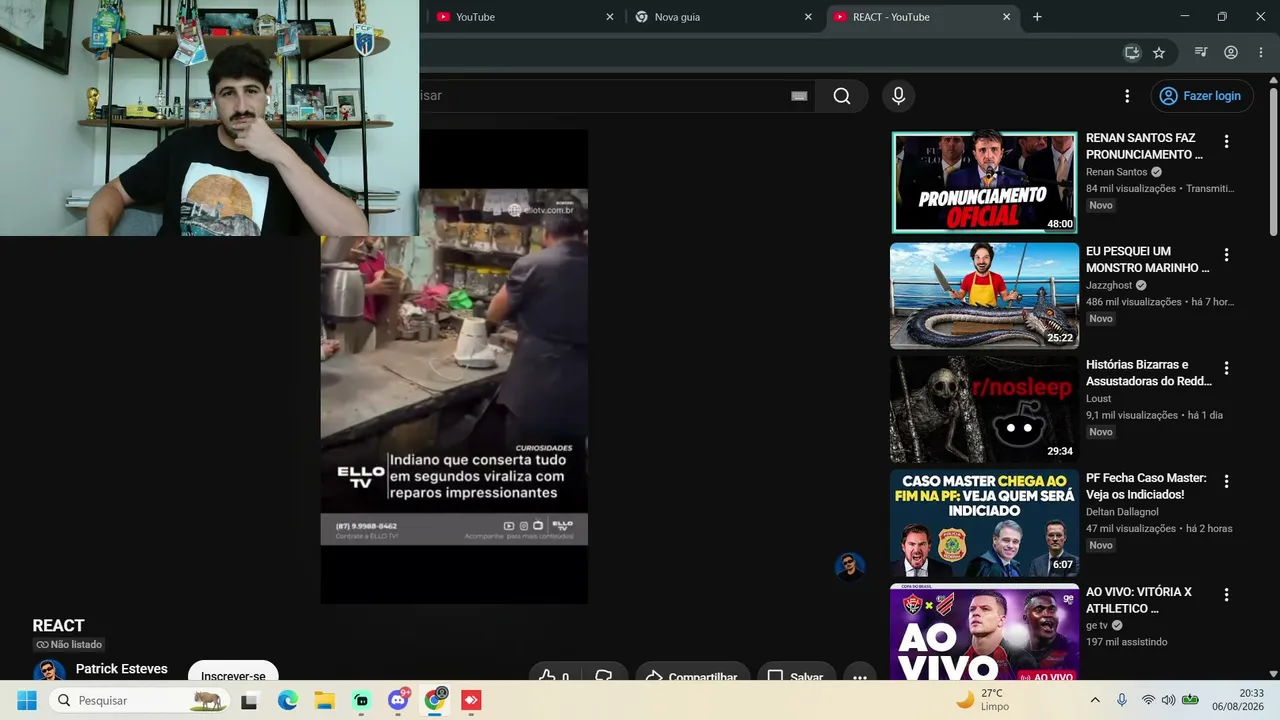Bookmark this page with the star icon
1280x720 pixels.
[1159, 53]
